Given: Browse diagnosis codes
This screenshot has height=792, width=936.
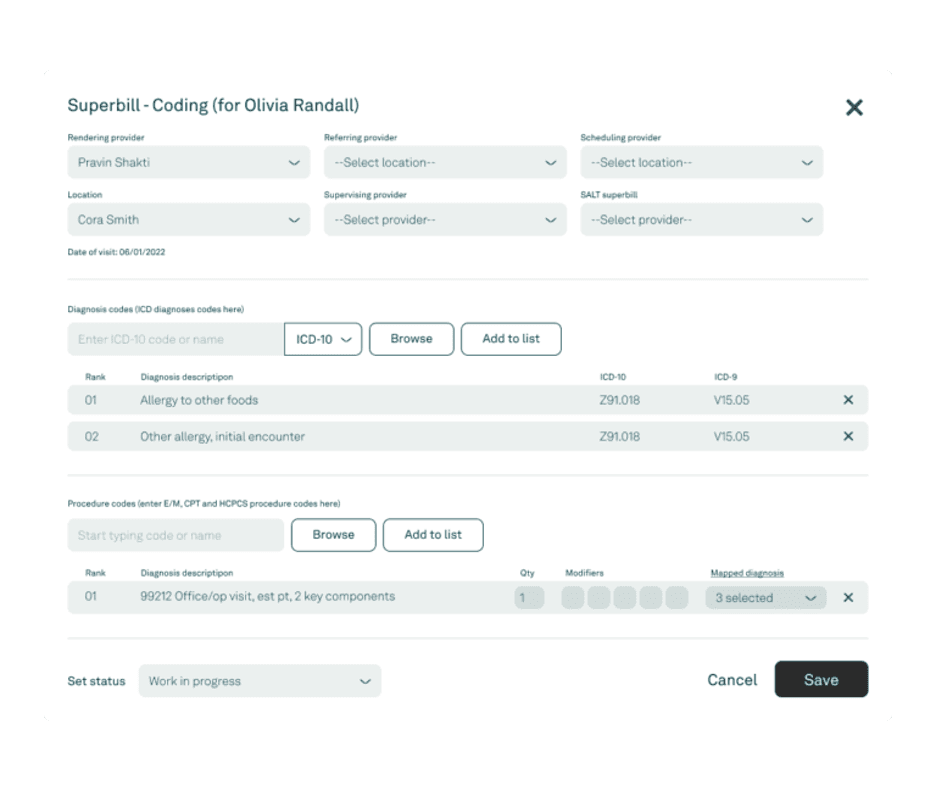Looking at the screenshot, I should pos(411,339).
